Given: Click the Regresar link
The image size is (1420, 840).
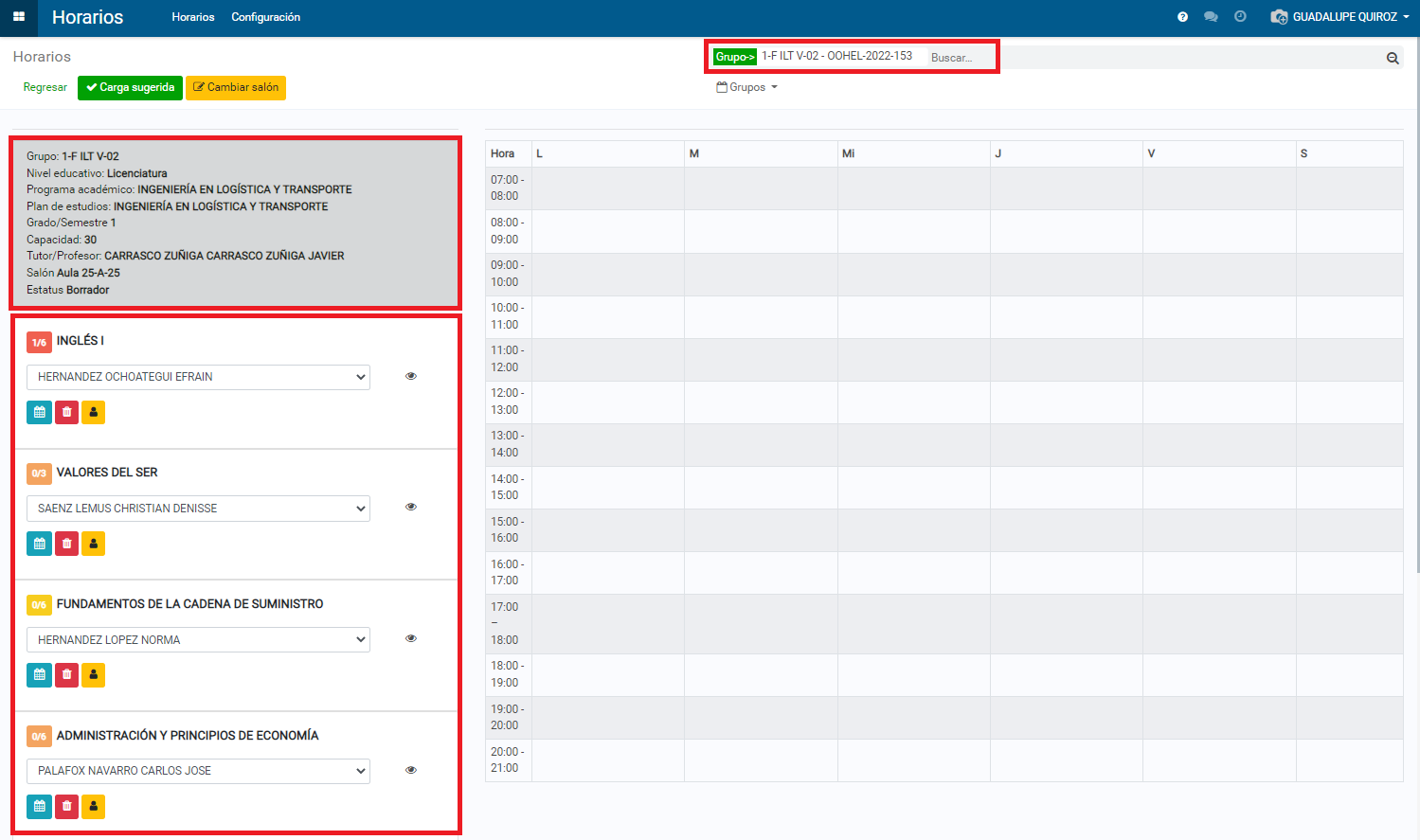Looking at the screenshot, I should click(x=45, y=87).
